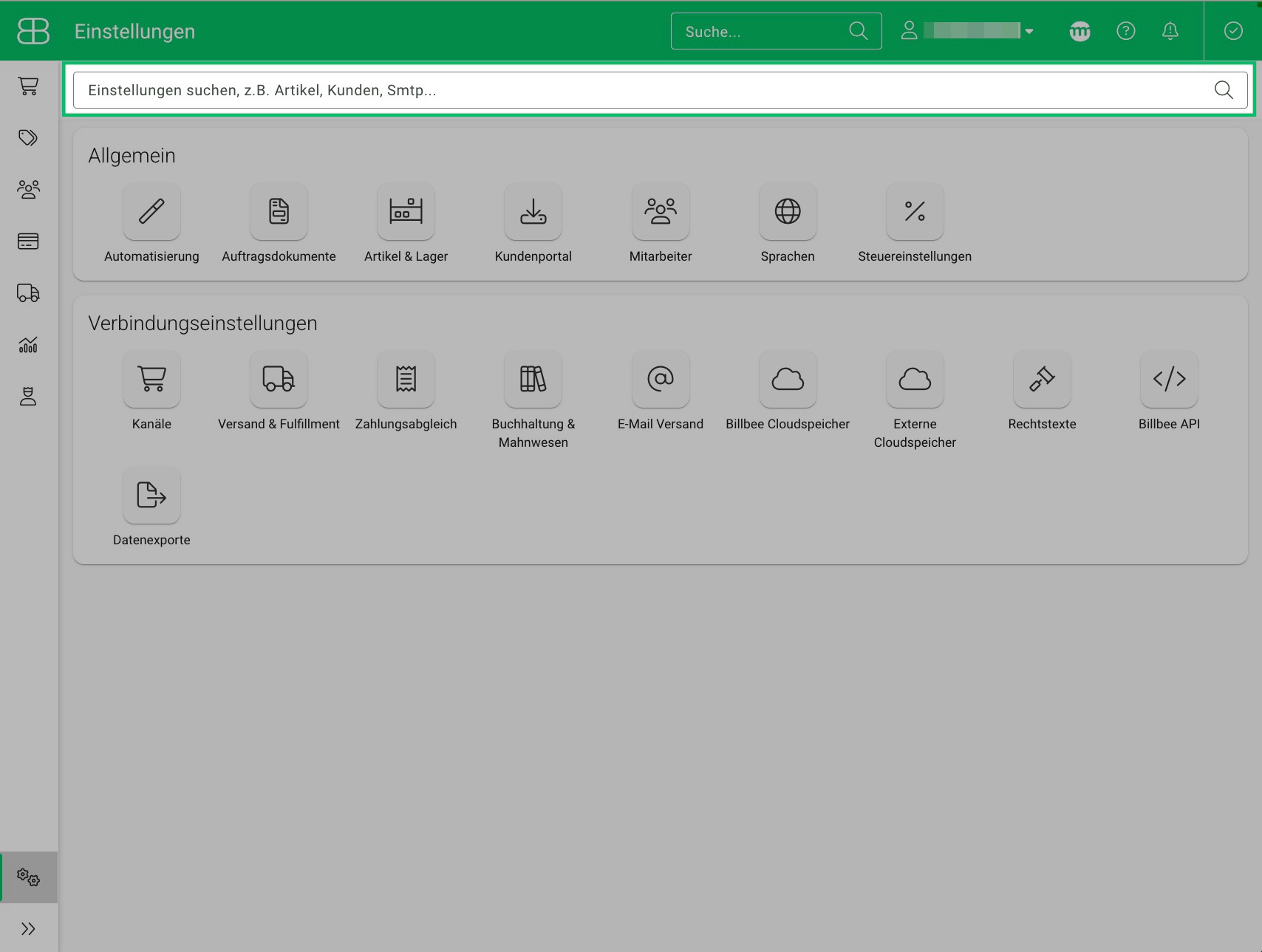Click the Versand & Fulfillment label
1262x952 pixels.
click(279, 424)
